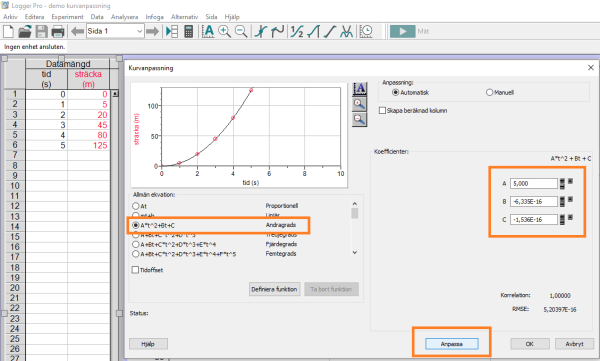
Task: Click the green Collect play button
Action: click(402, 31)
